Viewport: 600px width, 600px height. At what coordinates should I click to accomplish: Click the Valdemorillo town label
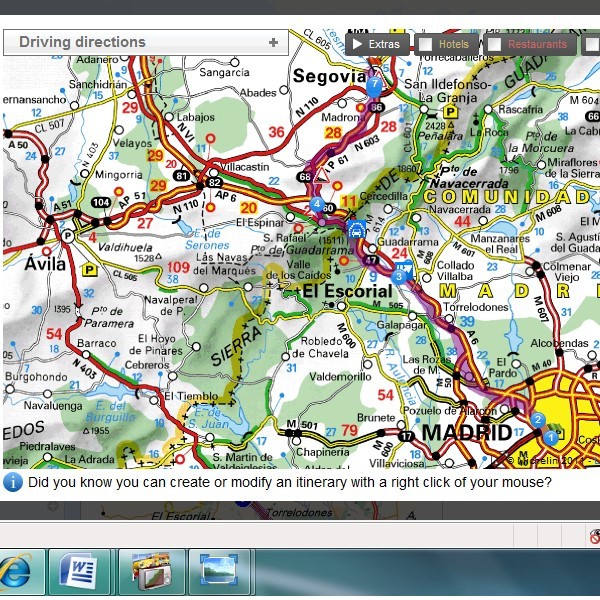pyautogui.click(x=340, y=377)
